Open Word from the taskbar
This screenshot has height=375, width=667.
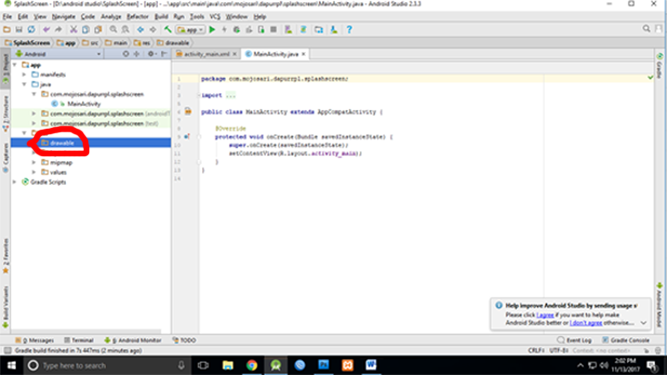point(371,365)
